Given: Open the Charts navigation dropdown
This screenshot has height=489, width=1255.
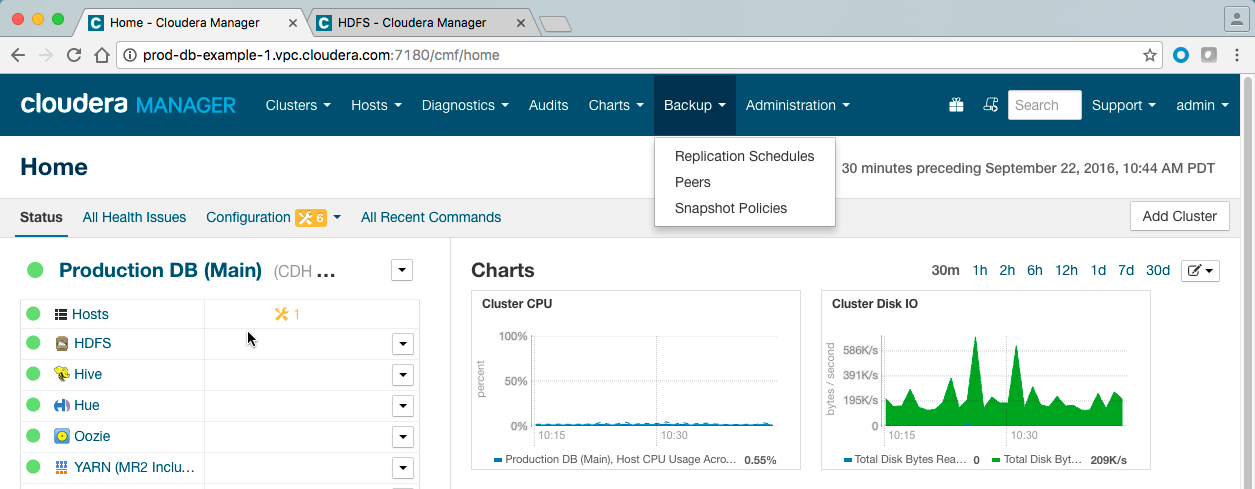Looking at the screenshot, I should 616,105.
